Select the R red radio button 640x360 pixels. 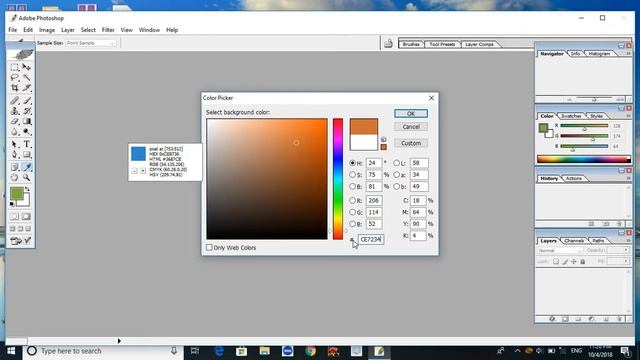point(352,200)
